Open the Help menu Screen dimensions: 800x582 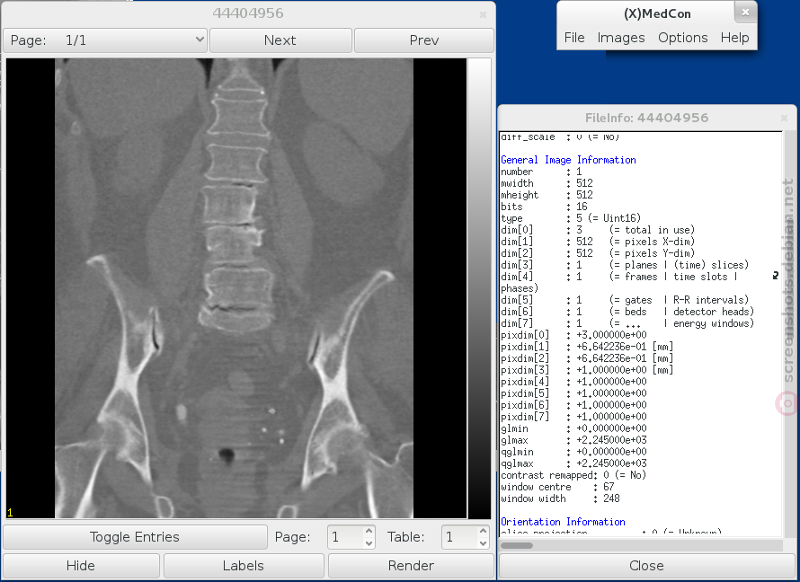point(735,38)
